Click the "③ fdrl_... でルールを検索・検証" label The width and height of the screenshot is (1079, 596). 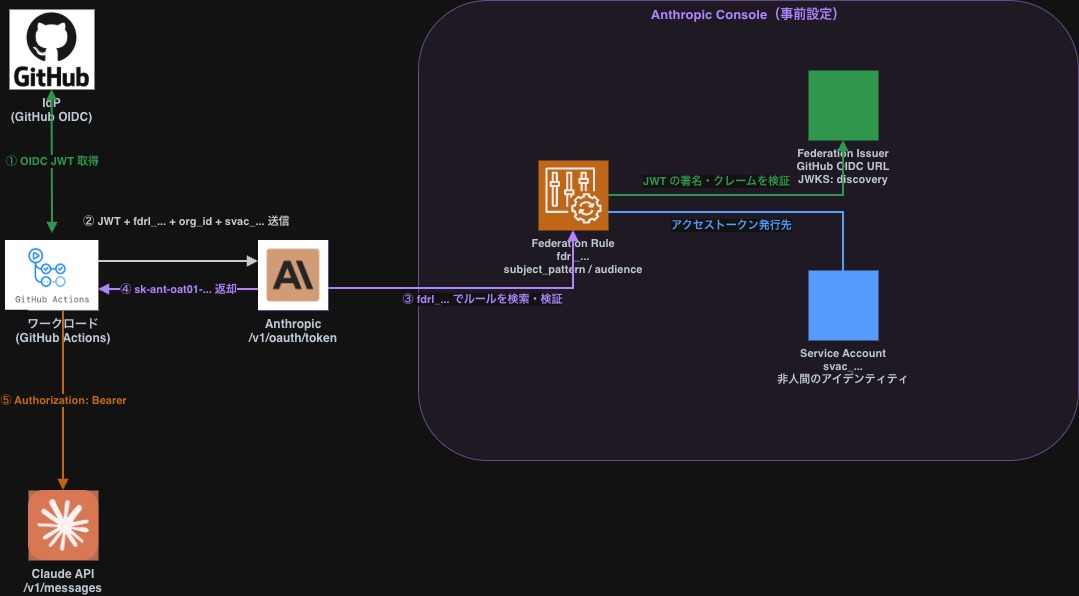[x=482, y=299]
